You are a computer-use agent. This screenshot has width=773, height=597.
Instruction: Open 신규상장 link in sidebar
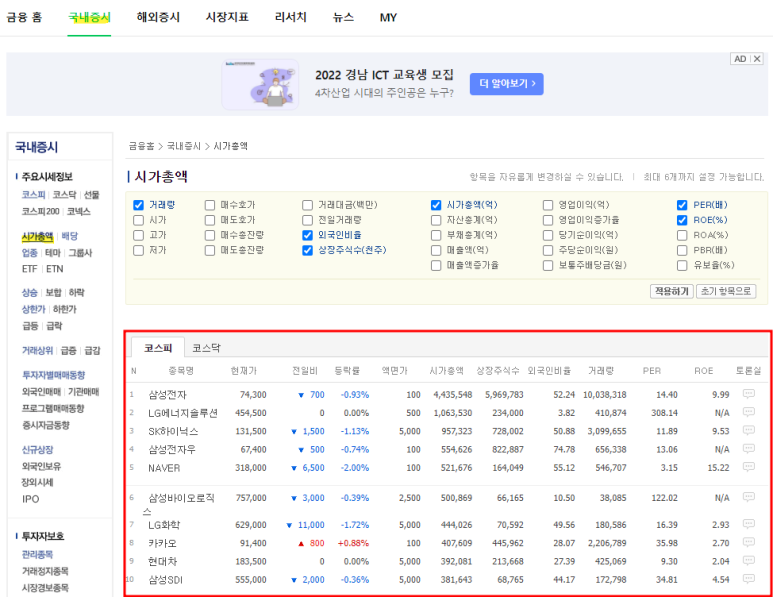click(37, 450)
